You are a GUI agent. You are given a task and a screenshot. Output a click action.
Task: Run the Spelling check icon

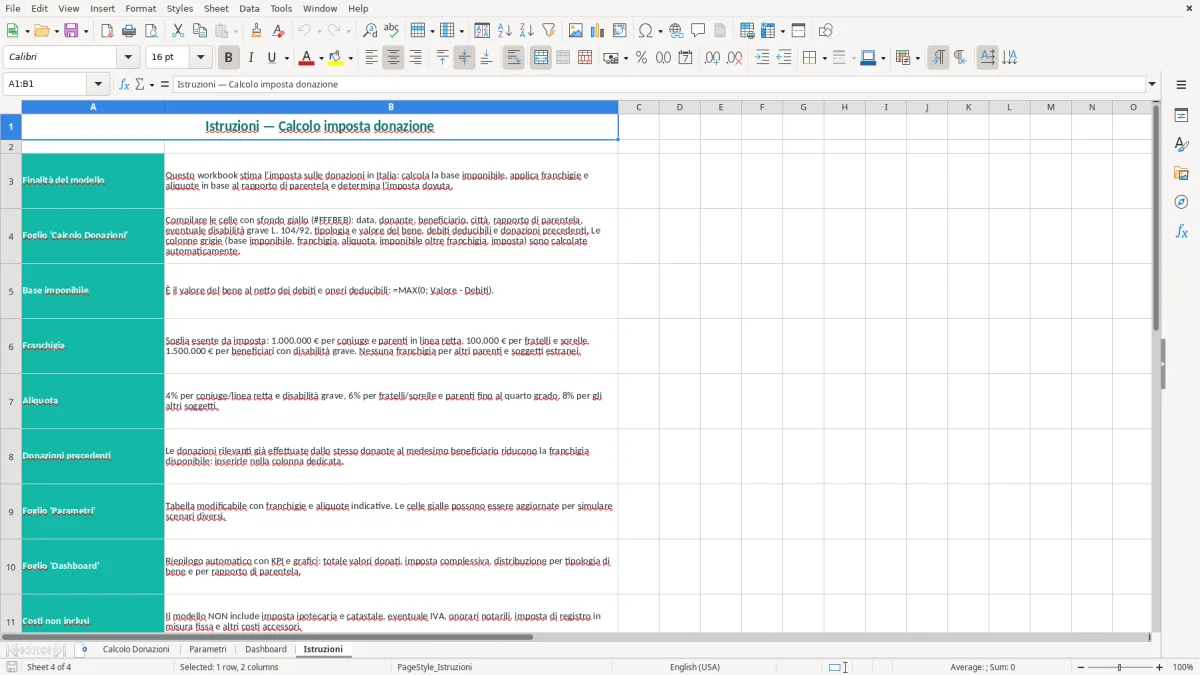coord(391,31)
